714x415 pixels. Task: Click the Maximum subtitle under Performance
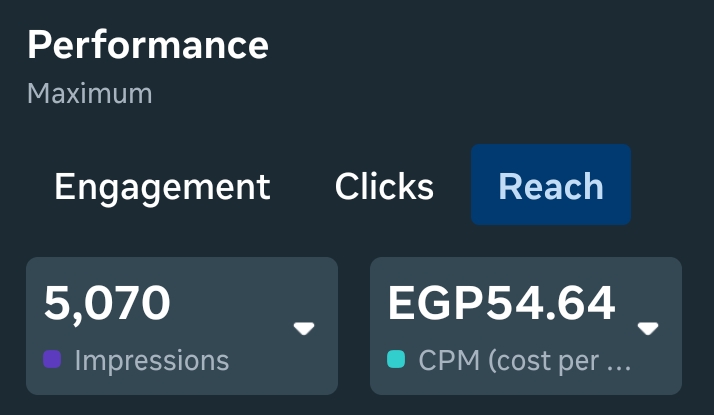90,94
